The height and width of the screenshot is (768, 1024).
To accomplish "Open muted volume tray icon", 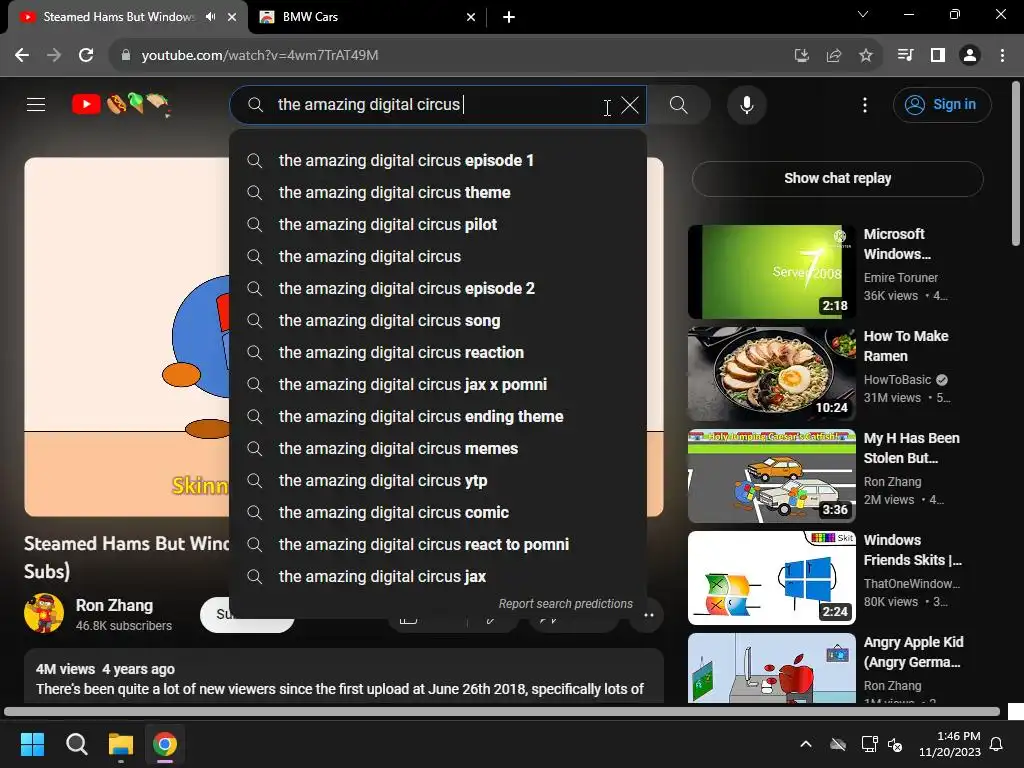I will tap(896, 744).
